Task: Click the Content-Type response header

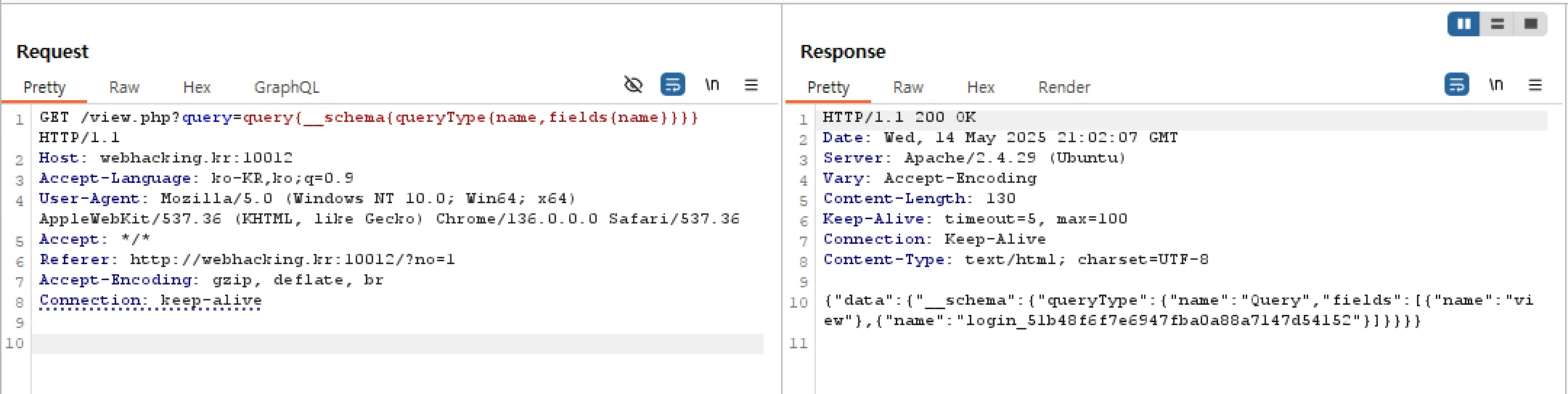Action: [x=1016, y=260]
